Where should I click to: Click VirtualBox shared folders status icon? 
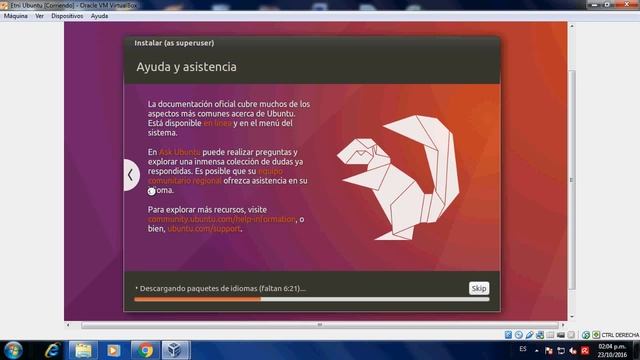coord(550,335)
